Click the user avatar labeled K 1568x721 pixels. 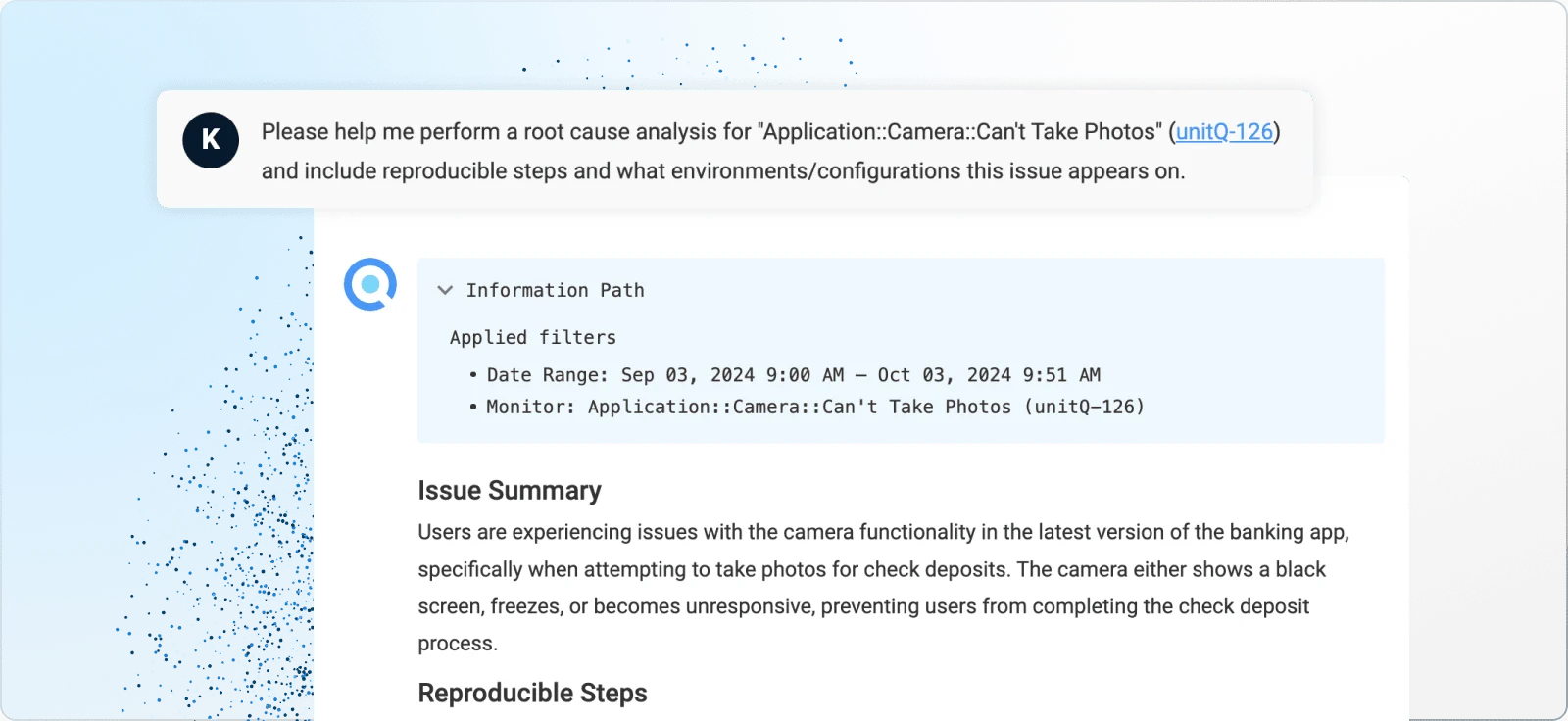click(x=211, y=140)
